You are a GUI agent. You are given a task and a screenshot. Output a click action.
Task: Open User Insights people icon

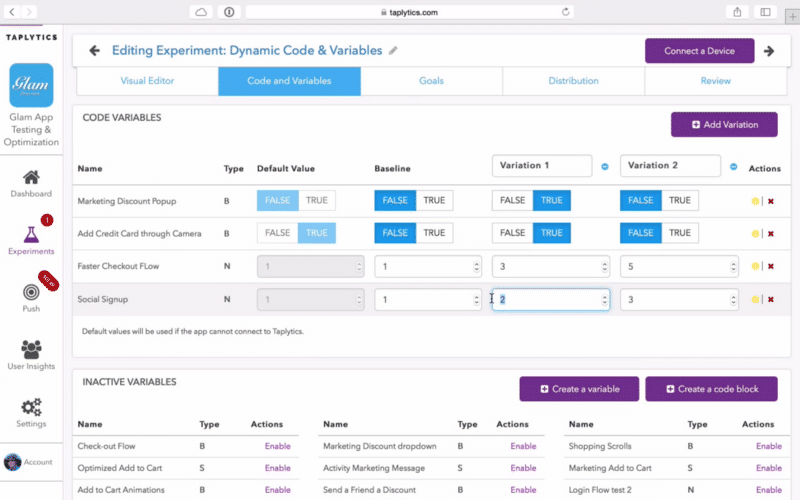[31, 349]
